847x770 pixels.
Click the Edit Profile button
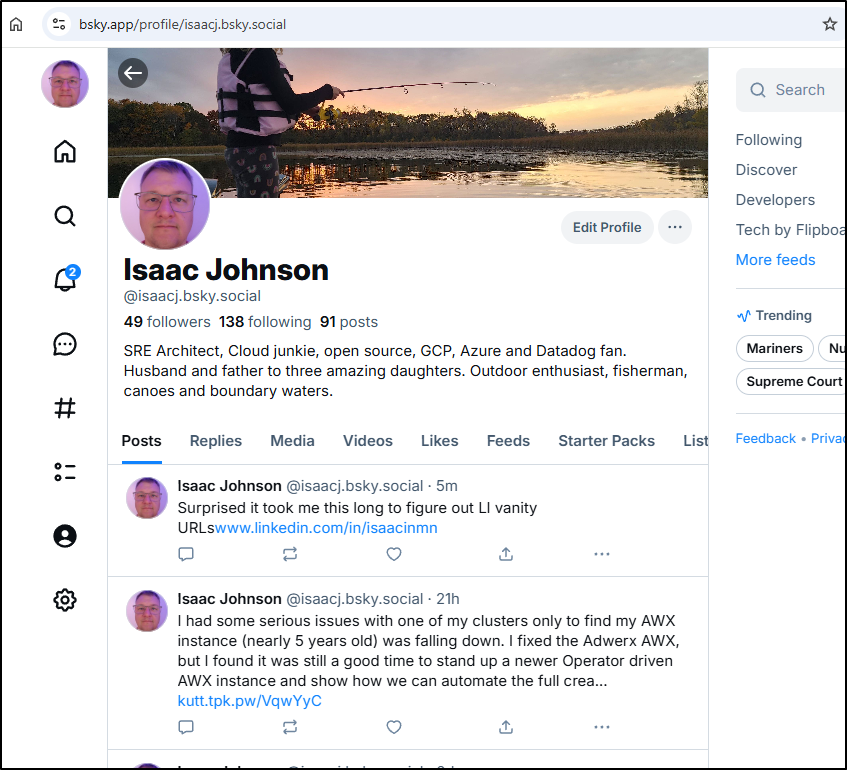[x=607, y=227]
